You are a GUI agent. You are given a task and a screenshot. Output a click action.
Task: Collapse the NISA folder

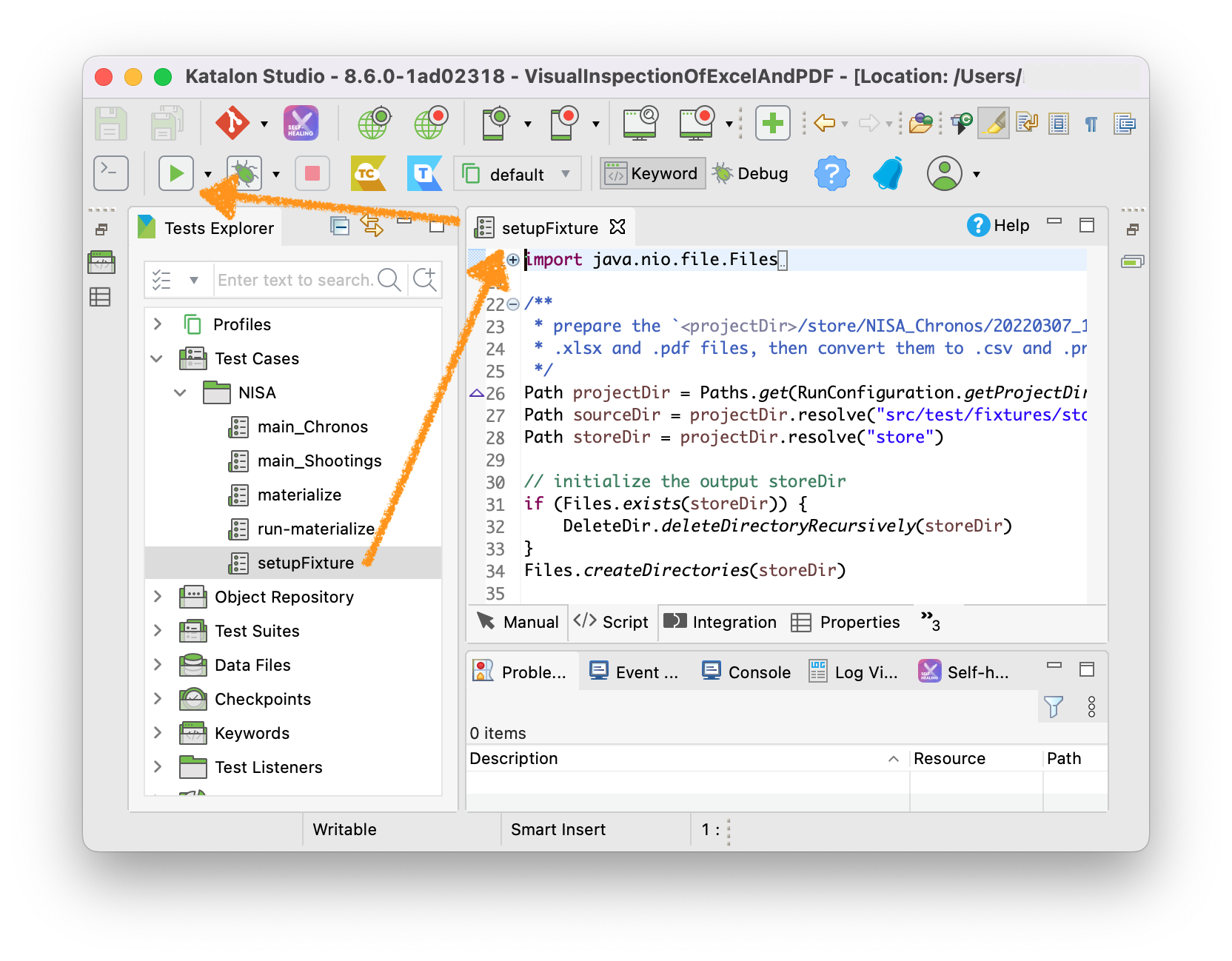coord(180,392)
